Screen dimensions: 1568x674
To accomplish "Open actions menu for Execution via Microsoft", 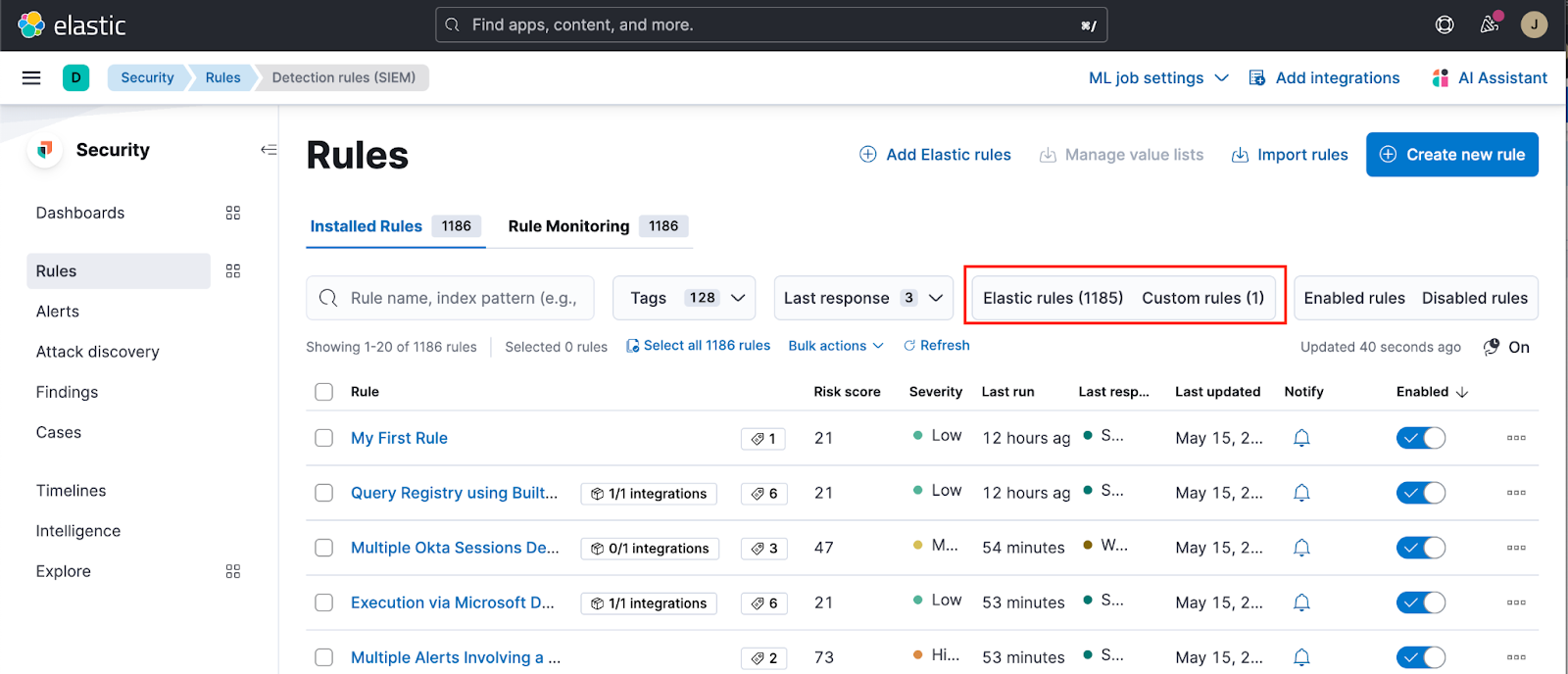I will click(1516, 602).
